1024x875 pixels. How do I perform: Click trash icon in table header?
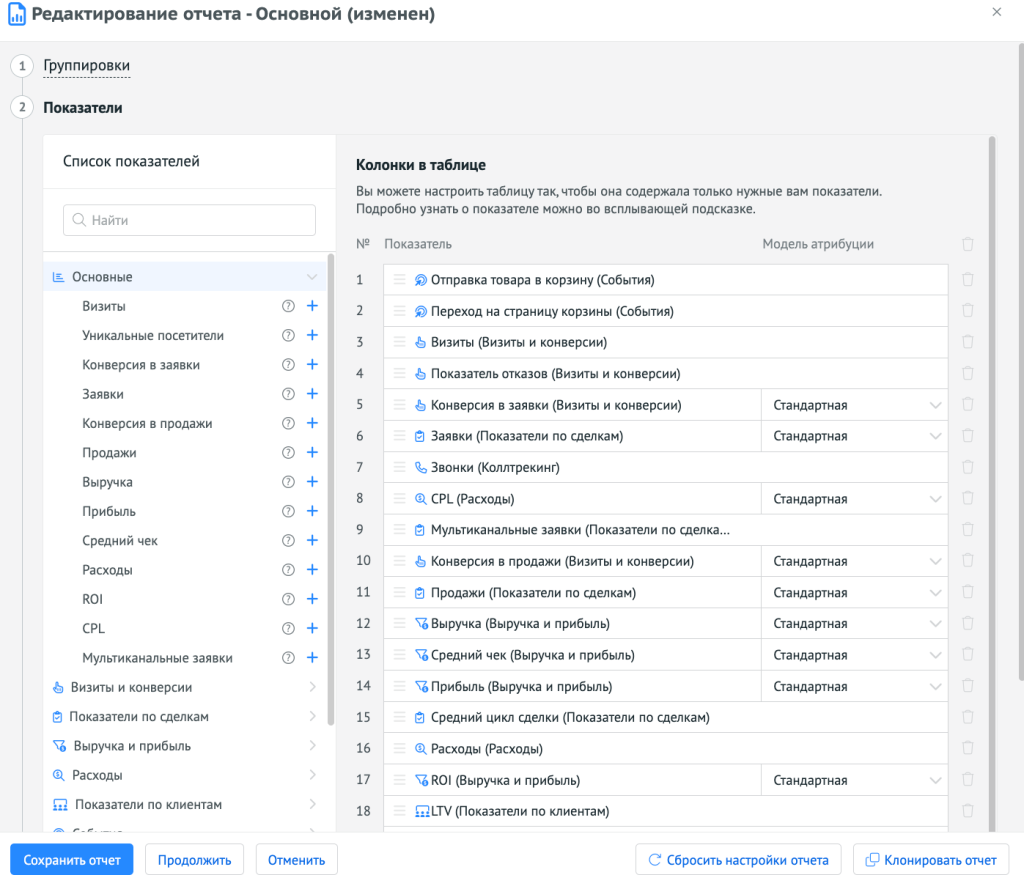tap(967, 244)
